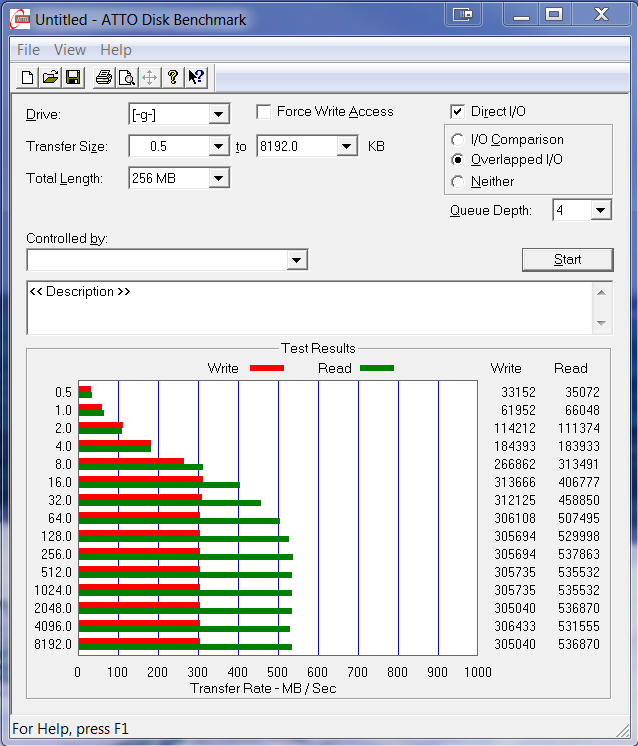This screenshot has height=746, width=638.
Task: Select the I/O Comparison radio button
Action: [x=458, y=140]
